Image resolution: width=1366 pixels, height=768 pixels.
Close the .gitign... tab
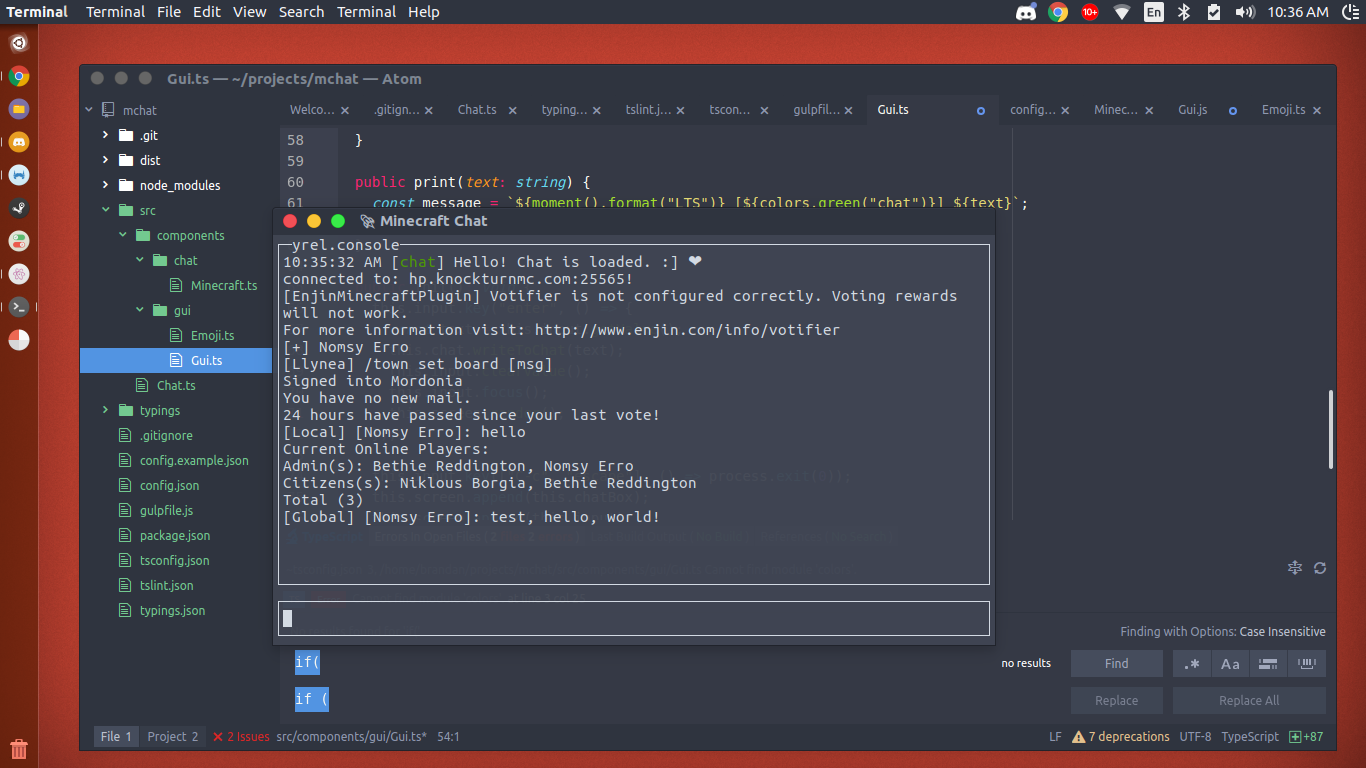coord(429,111)
